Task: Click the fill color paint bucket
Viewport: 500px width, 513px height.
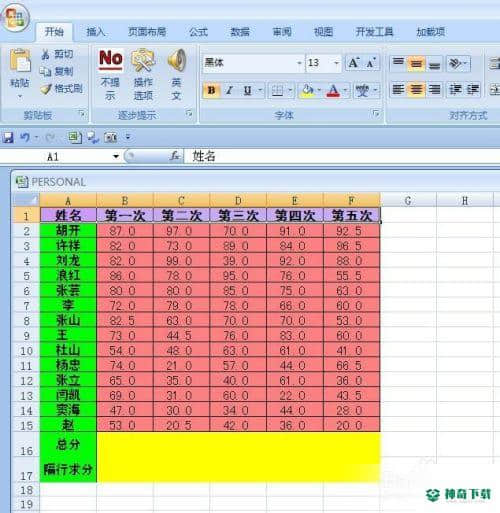Action: 307,90
